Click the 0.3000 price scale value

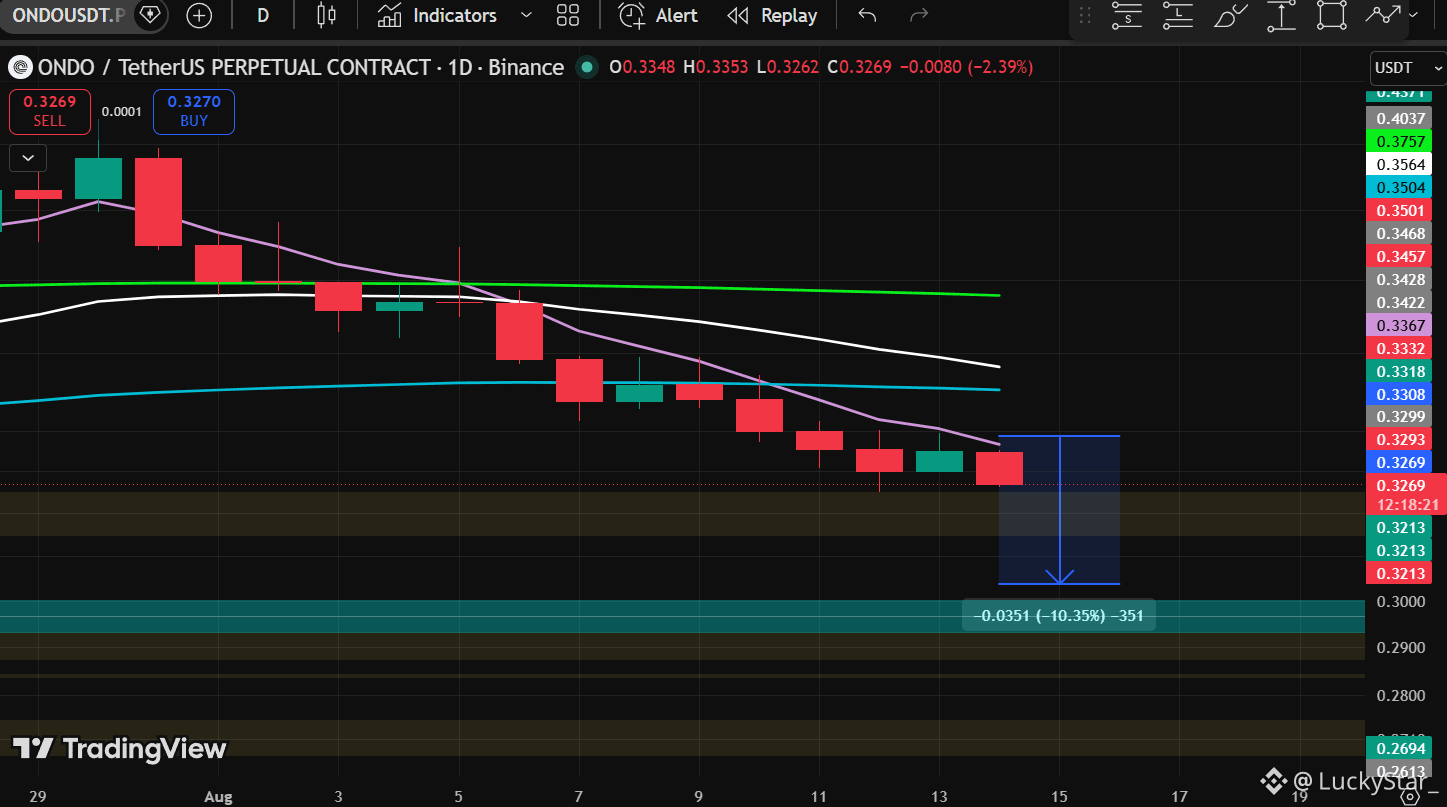point(1400,602)
